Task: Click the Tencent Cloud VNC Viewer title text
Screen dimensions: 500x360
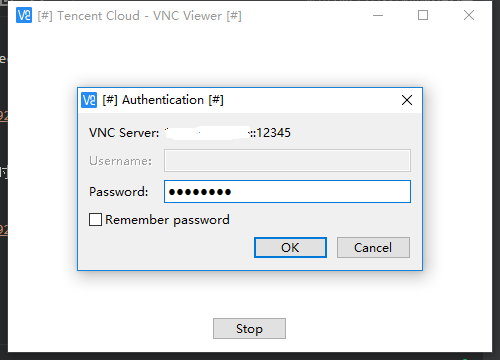Action: [140, 16]
